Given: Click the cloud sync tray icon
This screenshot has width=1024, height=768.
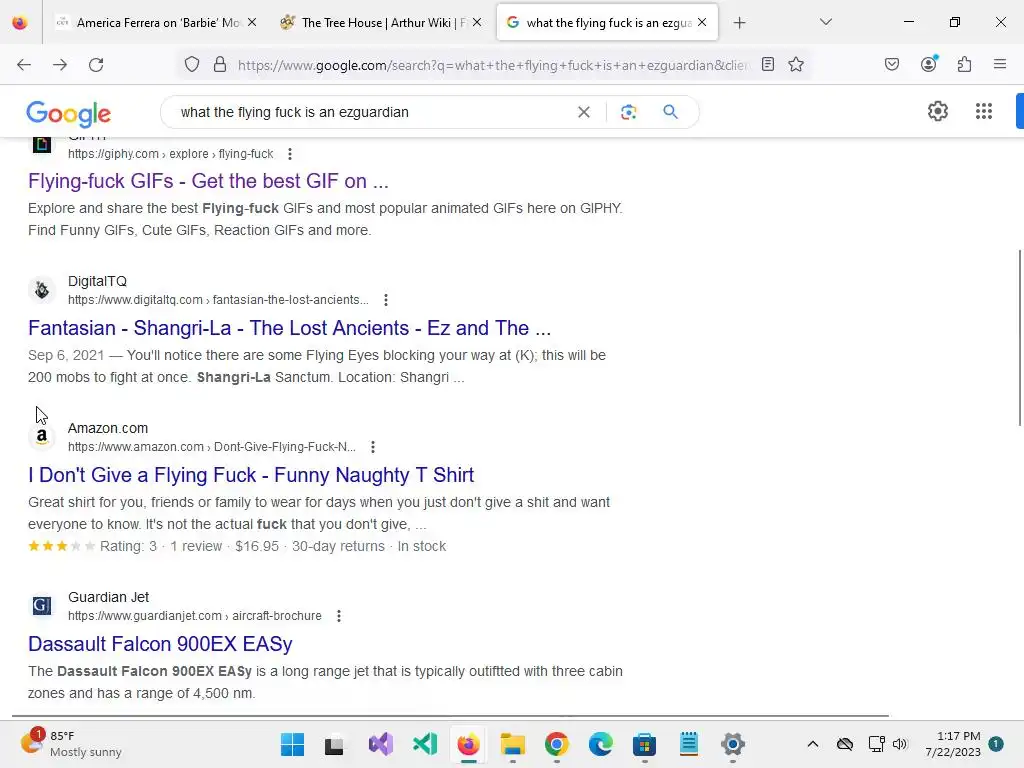Looking at the screenshot, I should [845, 744].
